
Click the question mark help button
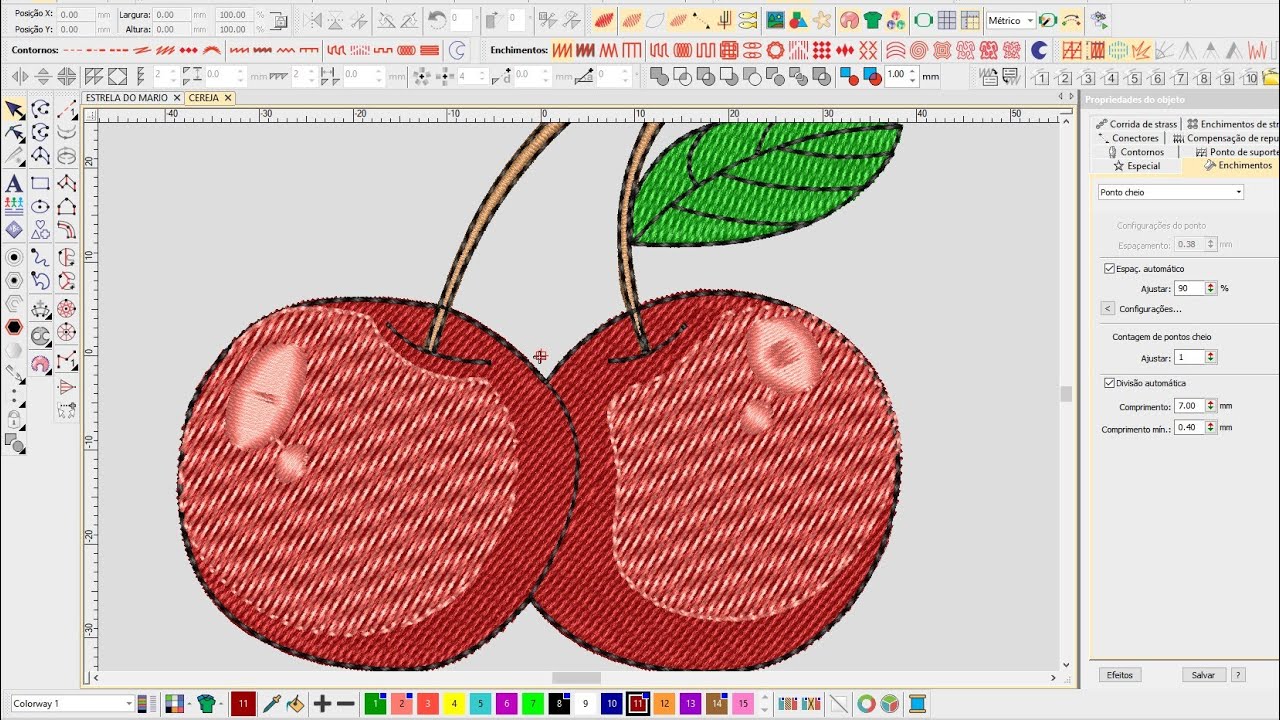click(1238, 675)
